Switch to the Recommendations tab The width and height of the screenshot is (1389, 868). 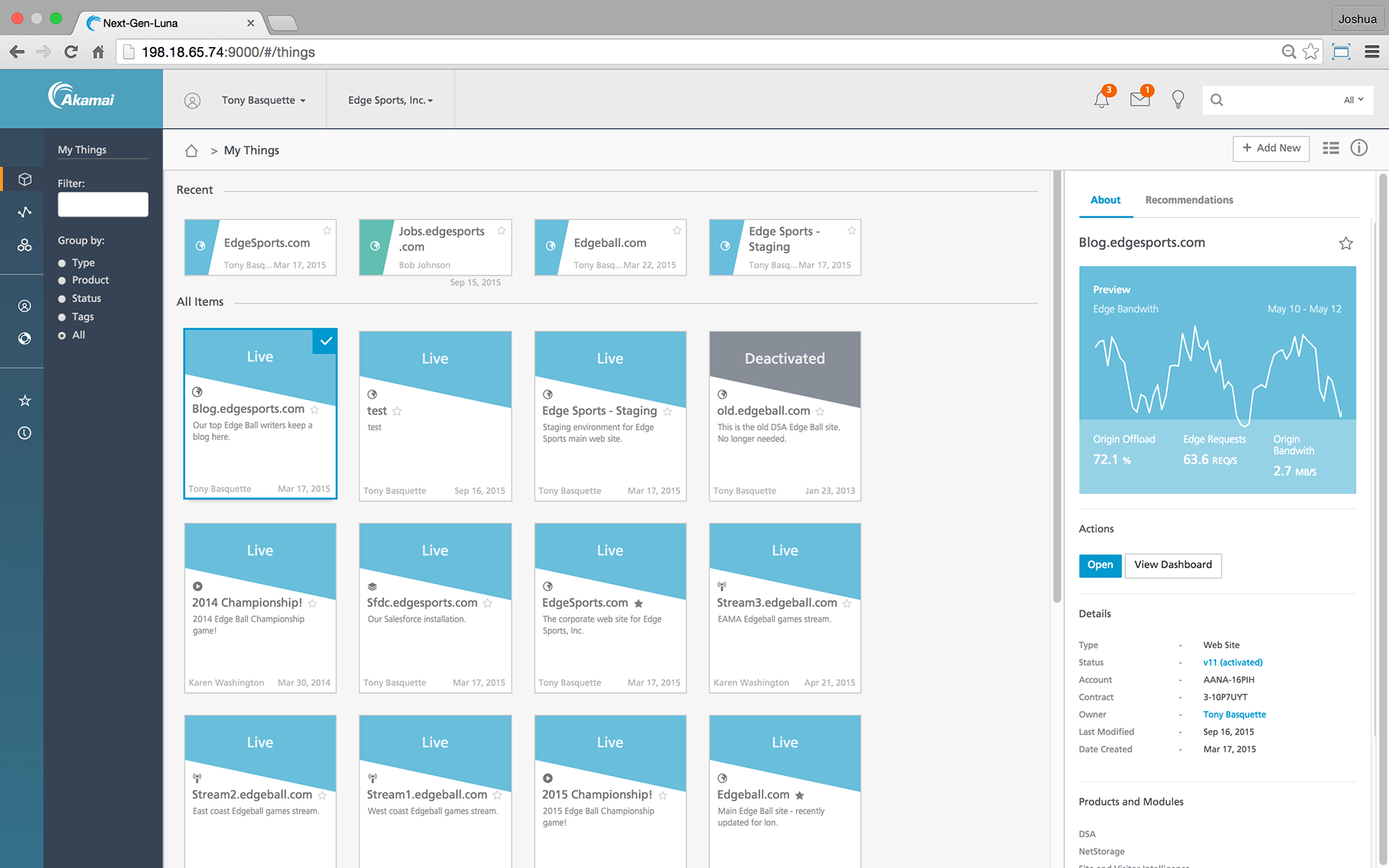(1189, 200)
